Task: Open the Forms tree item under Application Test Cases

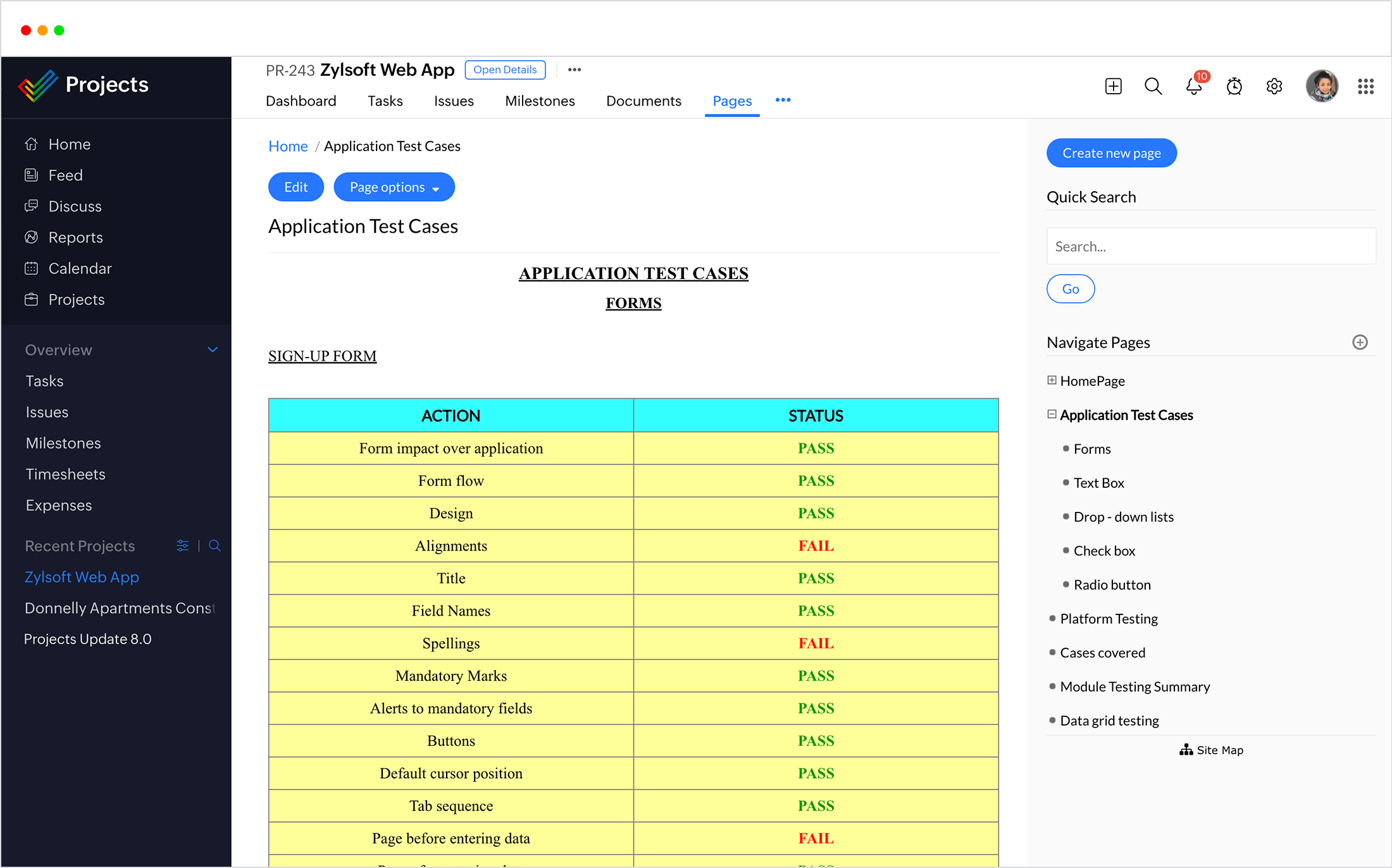Action: pos(1092,448)
